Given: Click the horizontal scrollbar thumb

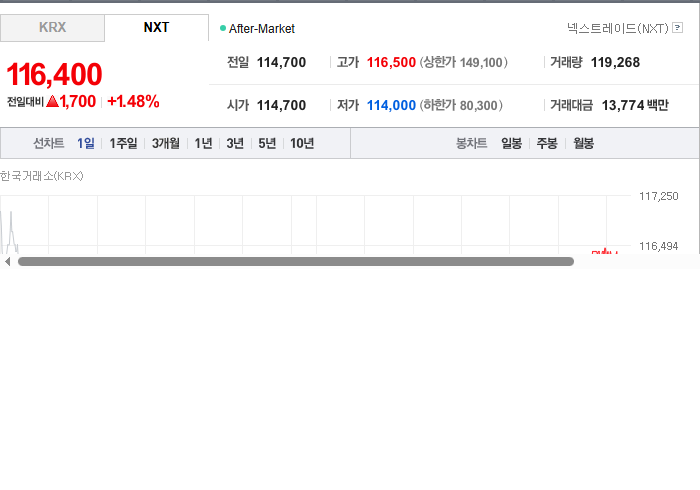Looking at the screenshot, I should pos(296,262).
